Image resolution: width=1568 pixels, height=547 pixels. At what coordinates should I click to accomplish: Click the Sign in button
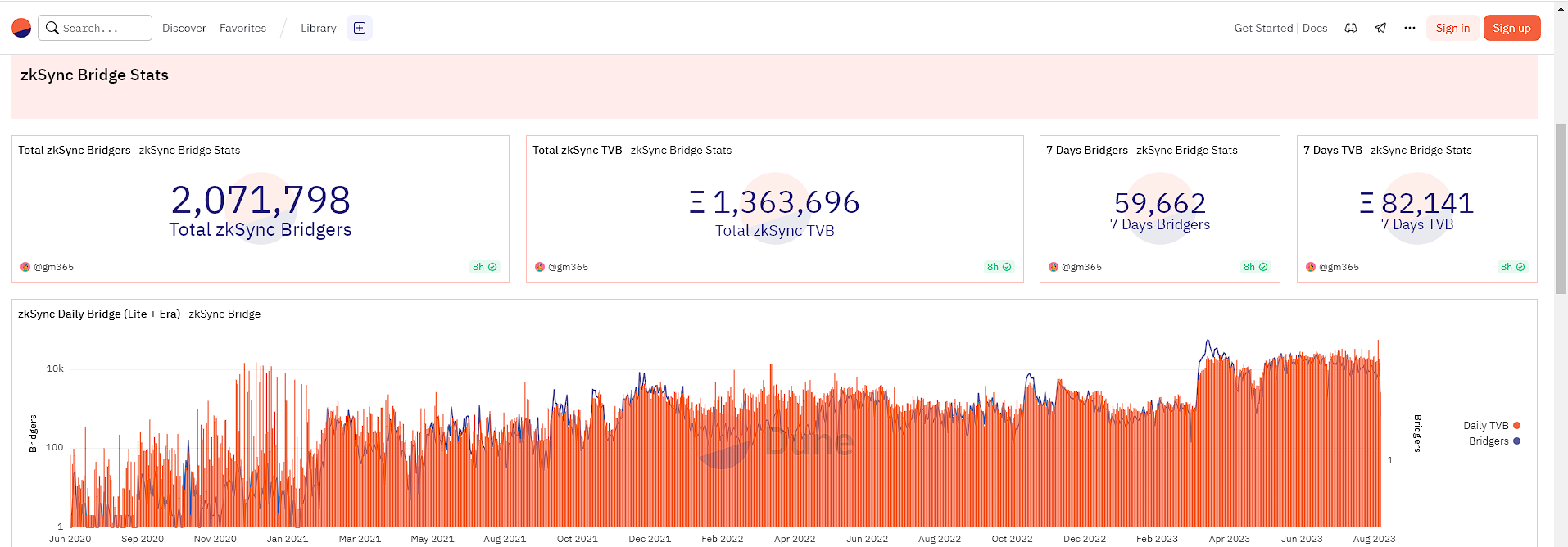(x=1452, y=28)
